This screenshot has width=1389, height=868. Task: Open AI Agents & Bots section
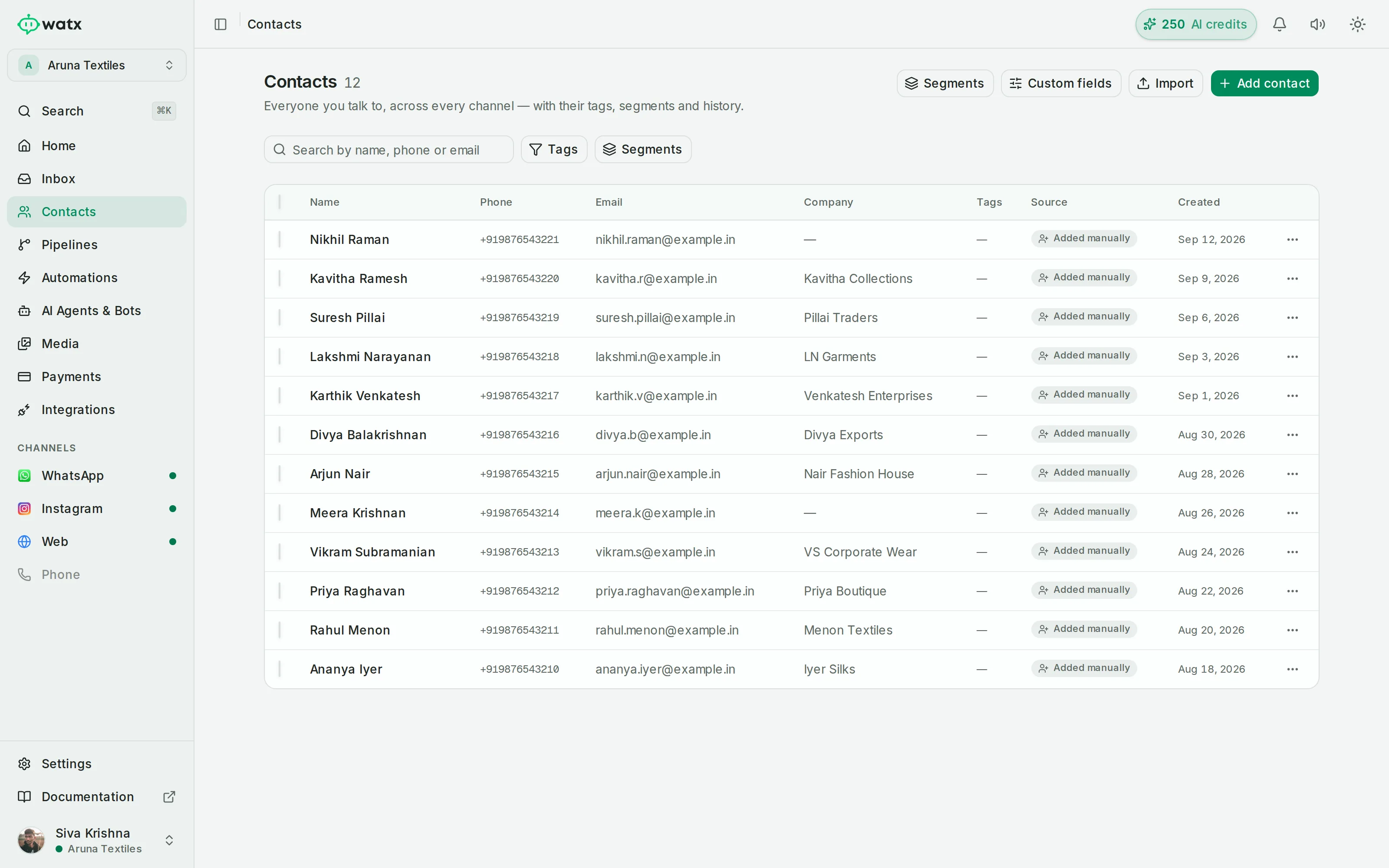click(x=96, y=311)
